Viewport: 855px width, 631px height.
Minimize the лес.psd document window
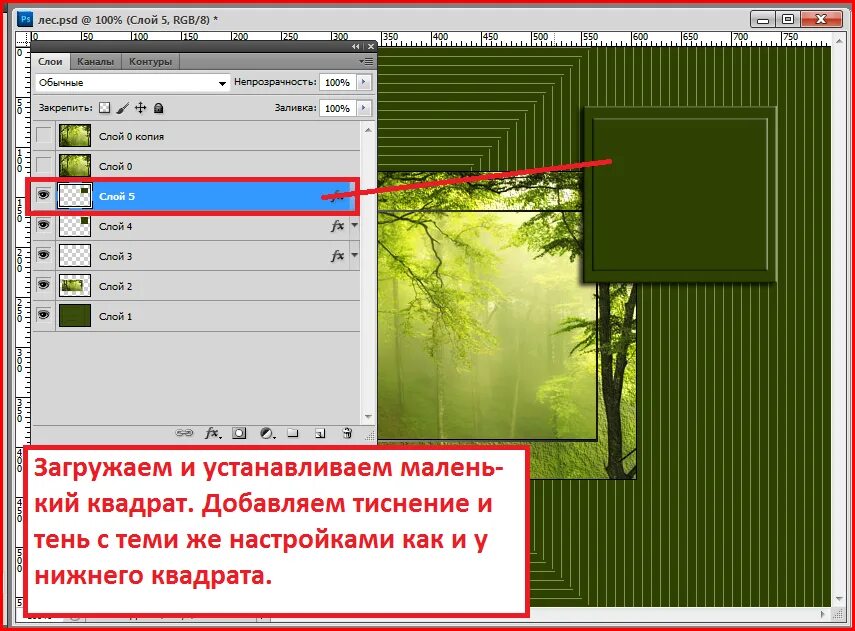(x=763, y=20)
